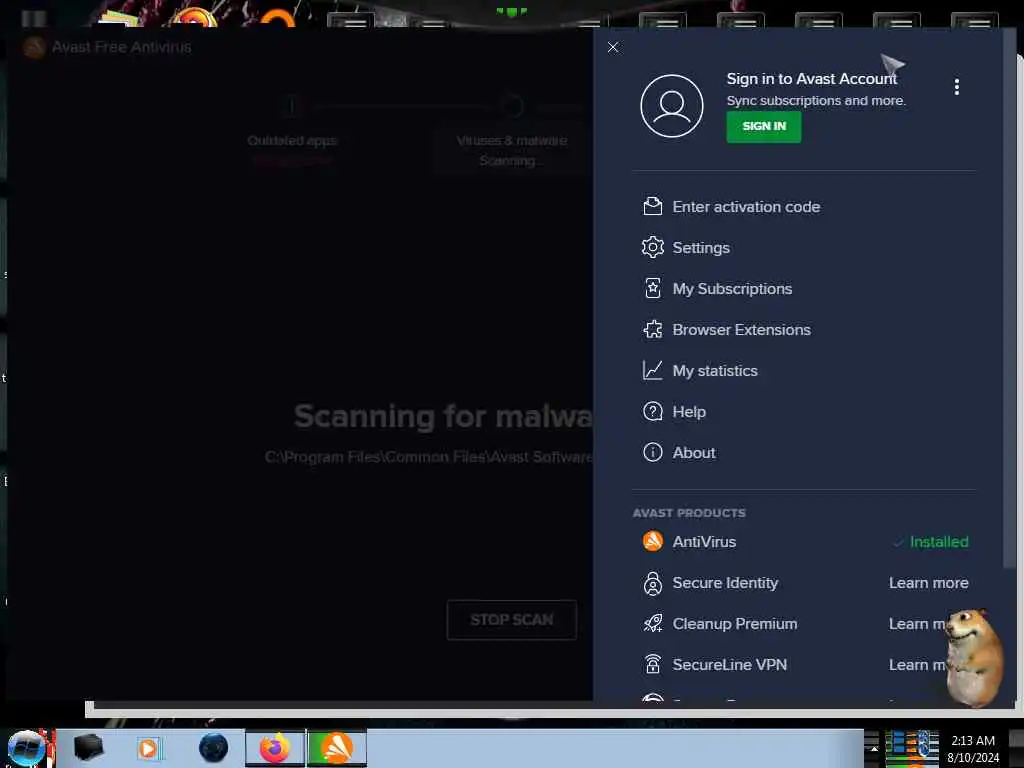Image resolution: width=1024 pixels, height=768 pixels.
Task: Click the Avast taskbar button
Action: (x=337, y=748)
